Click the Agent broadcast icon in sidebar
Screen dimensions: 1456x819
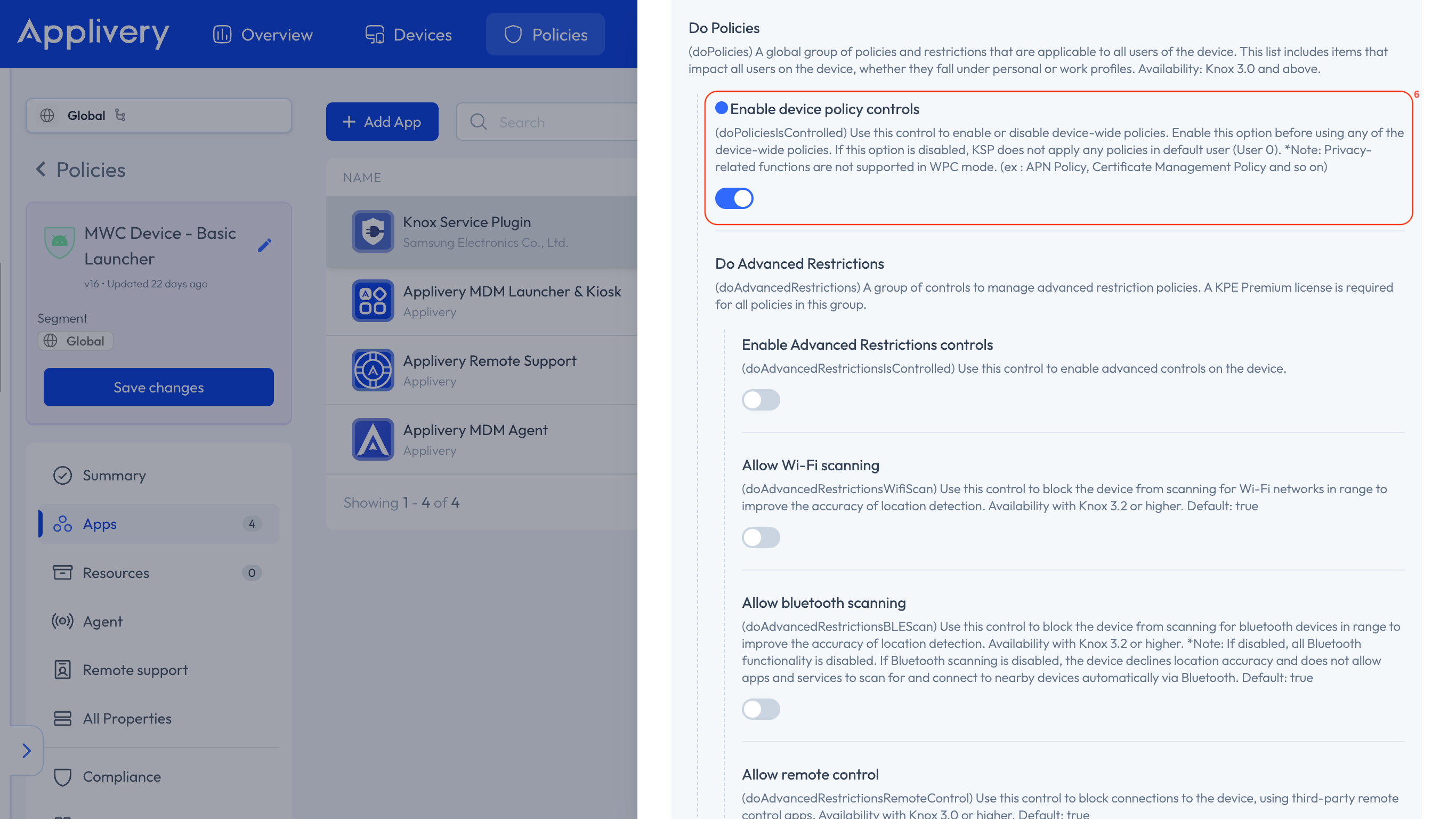point(63,621)
